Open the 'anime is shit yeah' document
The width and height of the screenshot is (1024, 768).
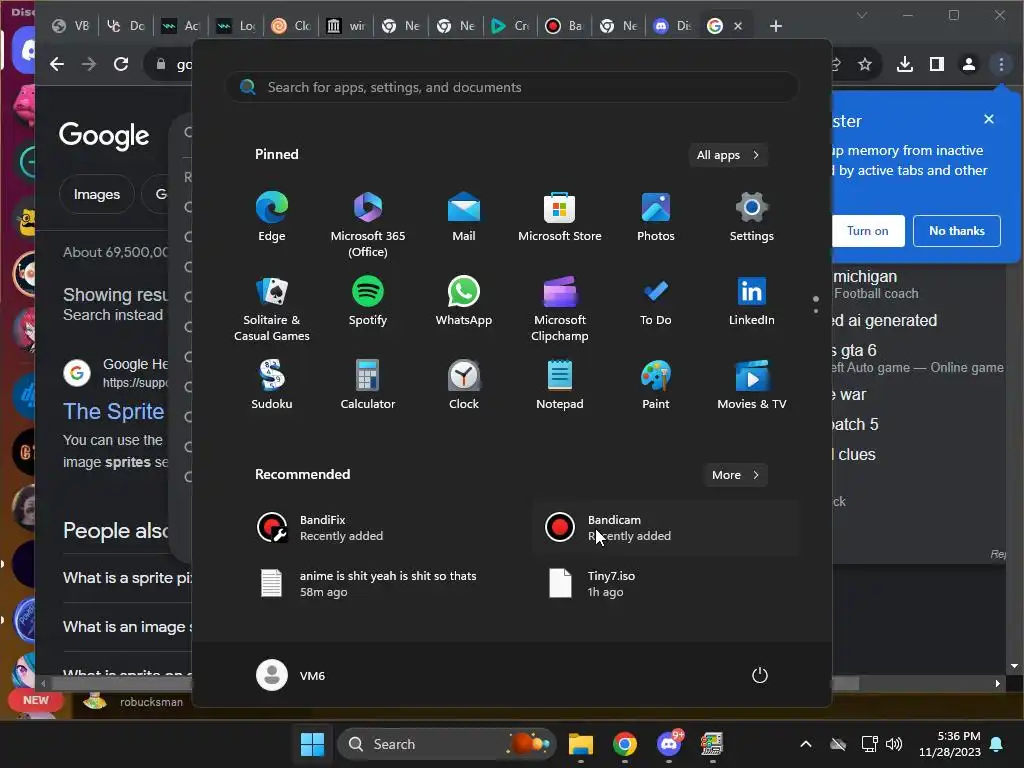click(x=381, y=584)
